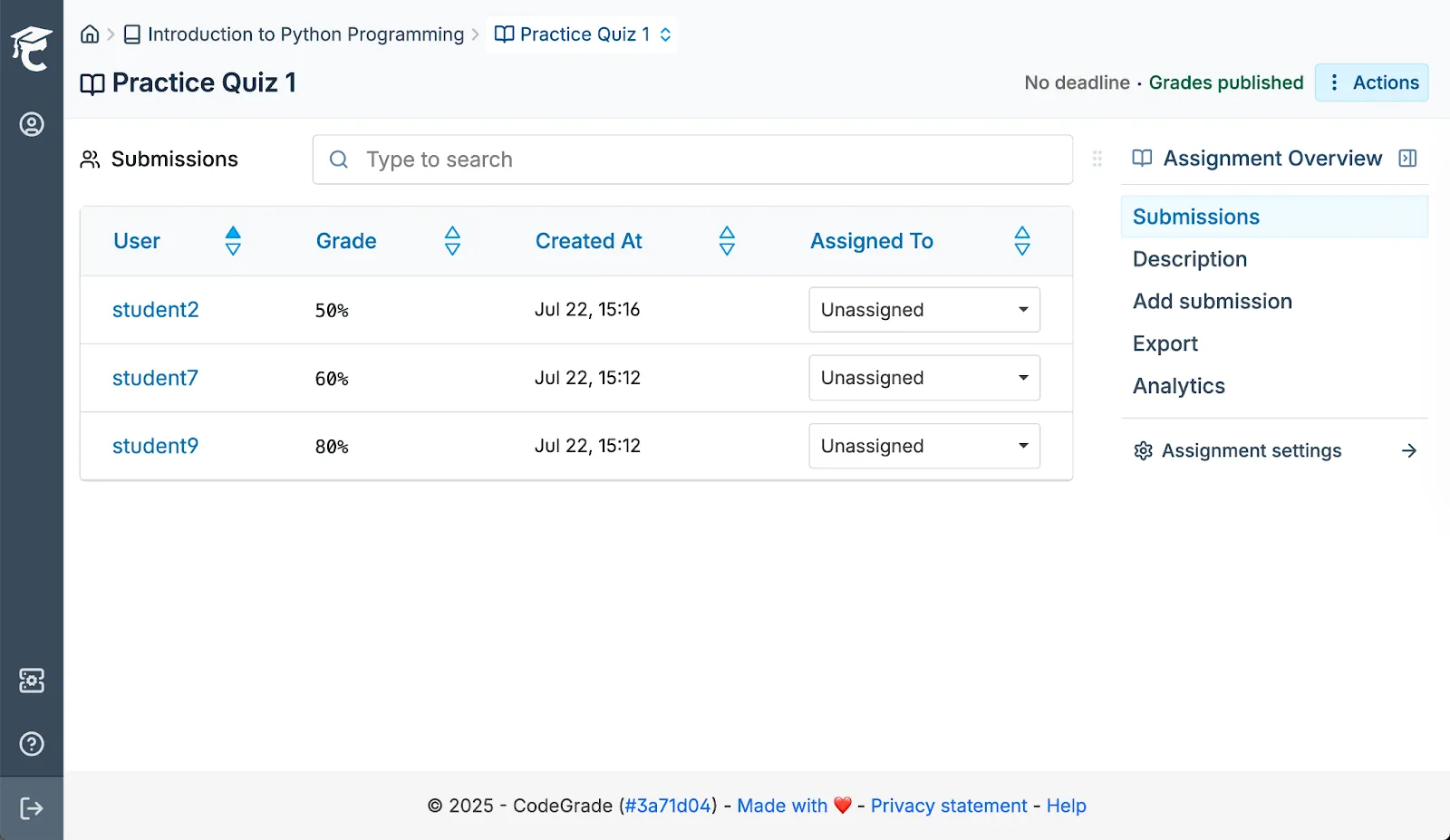Open Assigned To dropdown for student7
Screen dimensions: 1450x840
coord(924,378)
